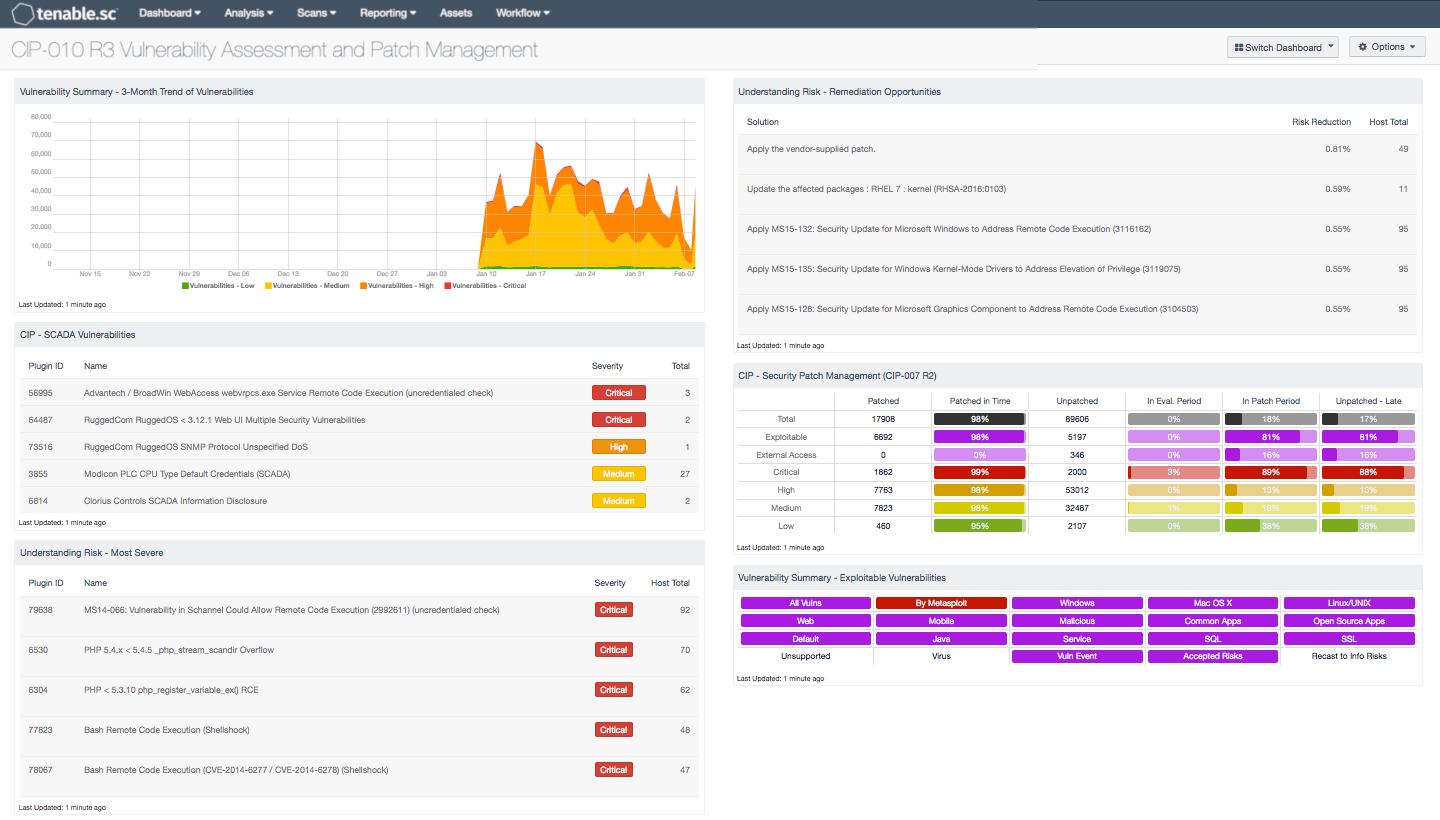Open the Default indicator

click(x=806, y=639)
